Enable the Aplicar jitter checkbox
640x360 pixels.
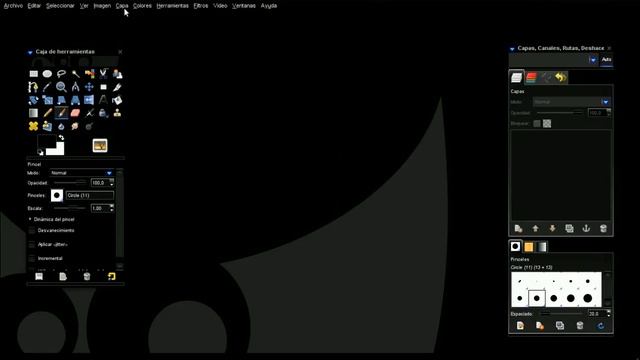pyautogui.click(x=32, y=244)
